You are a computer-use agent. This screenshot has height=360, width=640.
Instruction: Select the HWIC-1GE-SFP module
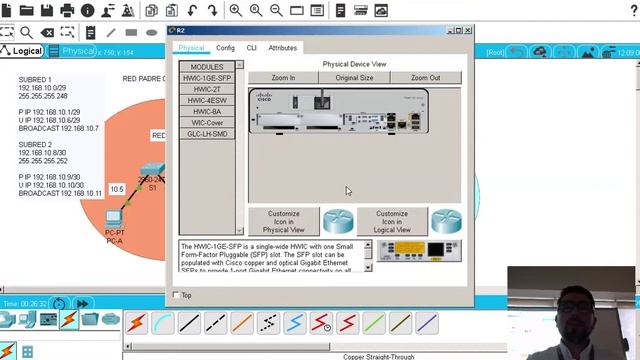(x=207, y=78)
